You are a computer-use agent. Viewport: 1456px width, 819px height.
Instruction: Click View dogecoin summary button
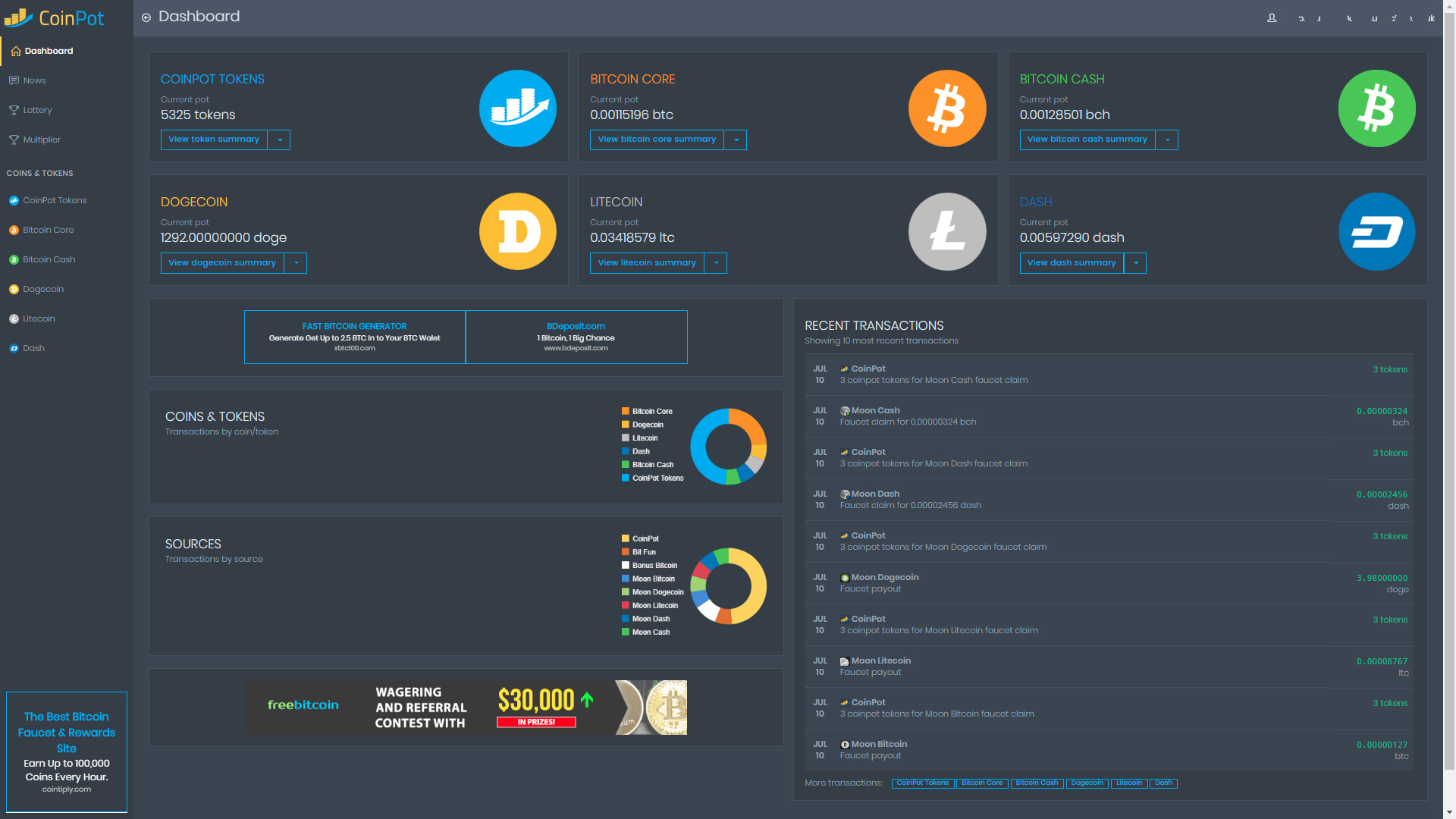[x=222, y=262]
